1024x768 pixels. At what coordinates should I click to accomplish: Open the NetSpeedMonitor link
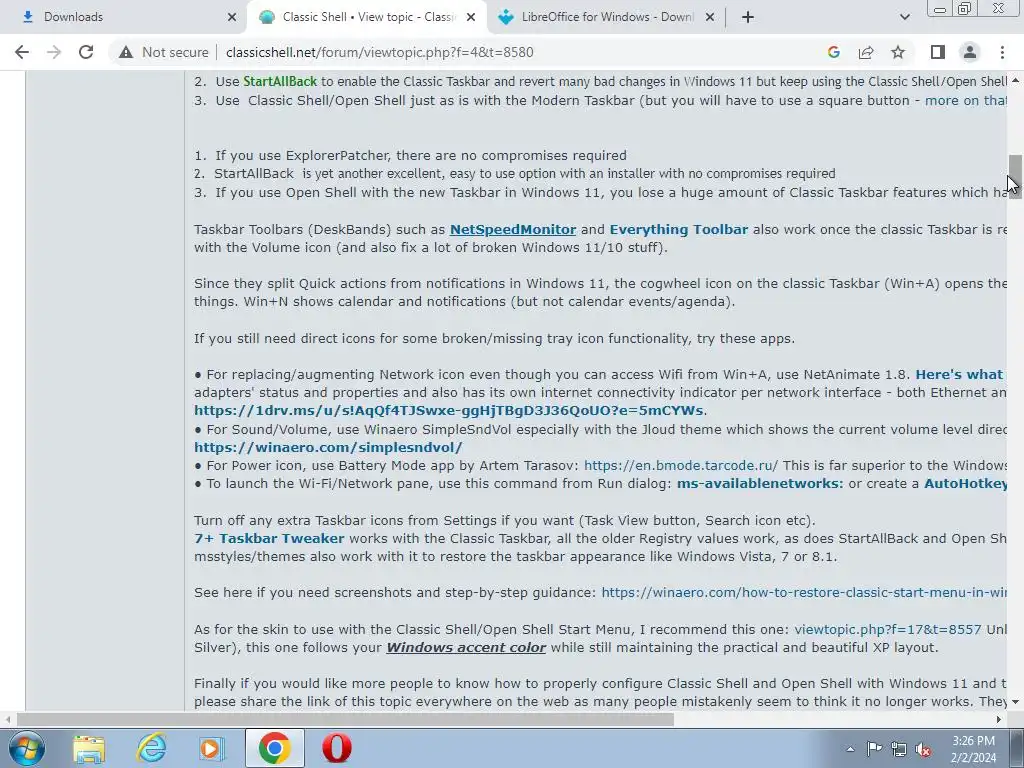click(513, 229)
